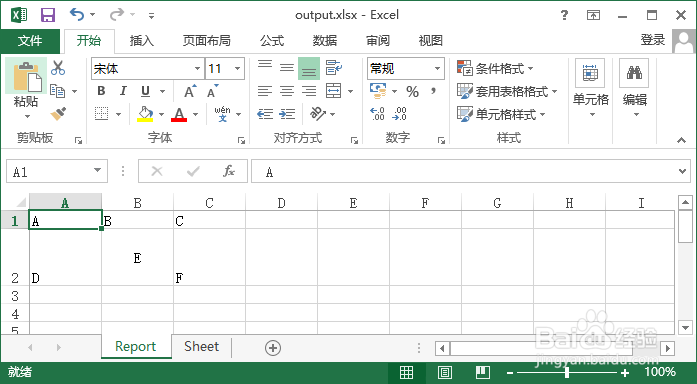Expand the Name Box dropdown arrow

click(x=97, y=171)
